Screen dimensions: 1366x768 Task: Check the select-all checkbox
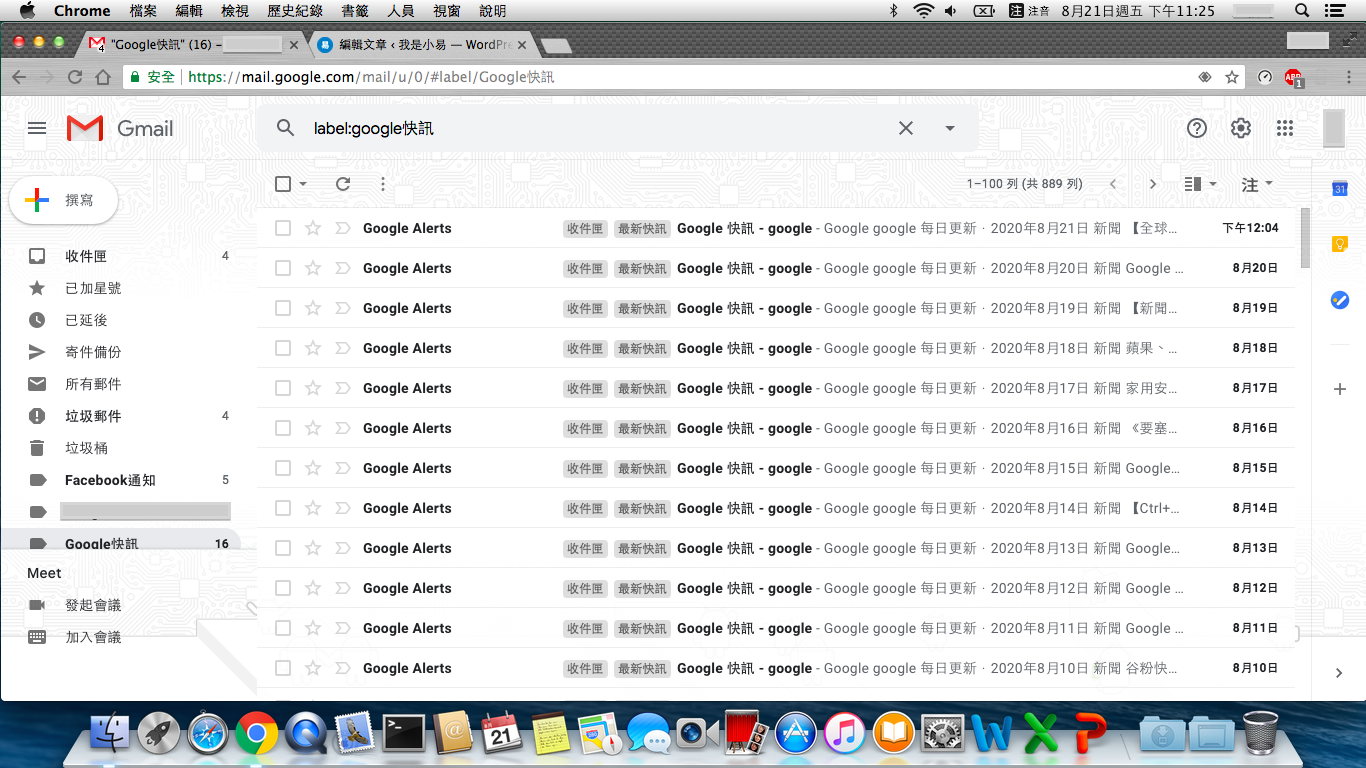(283, 184)
